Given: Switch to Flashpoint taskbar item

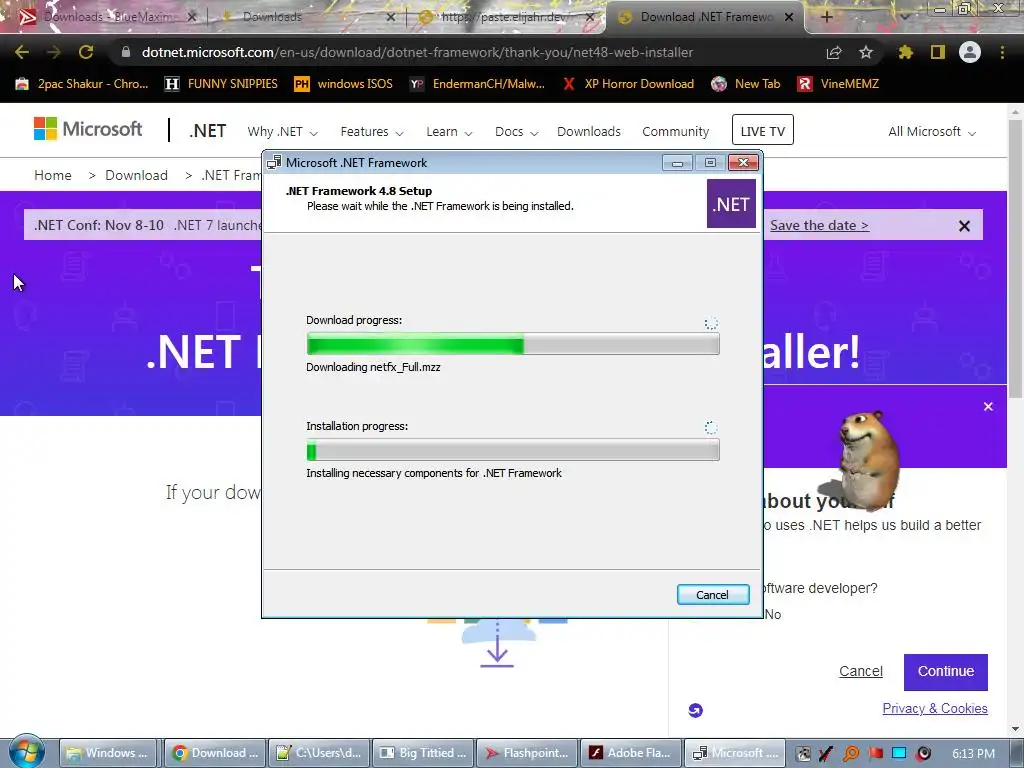Looking at the screenshot, I should 528,753.
